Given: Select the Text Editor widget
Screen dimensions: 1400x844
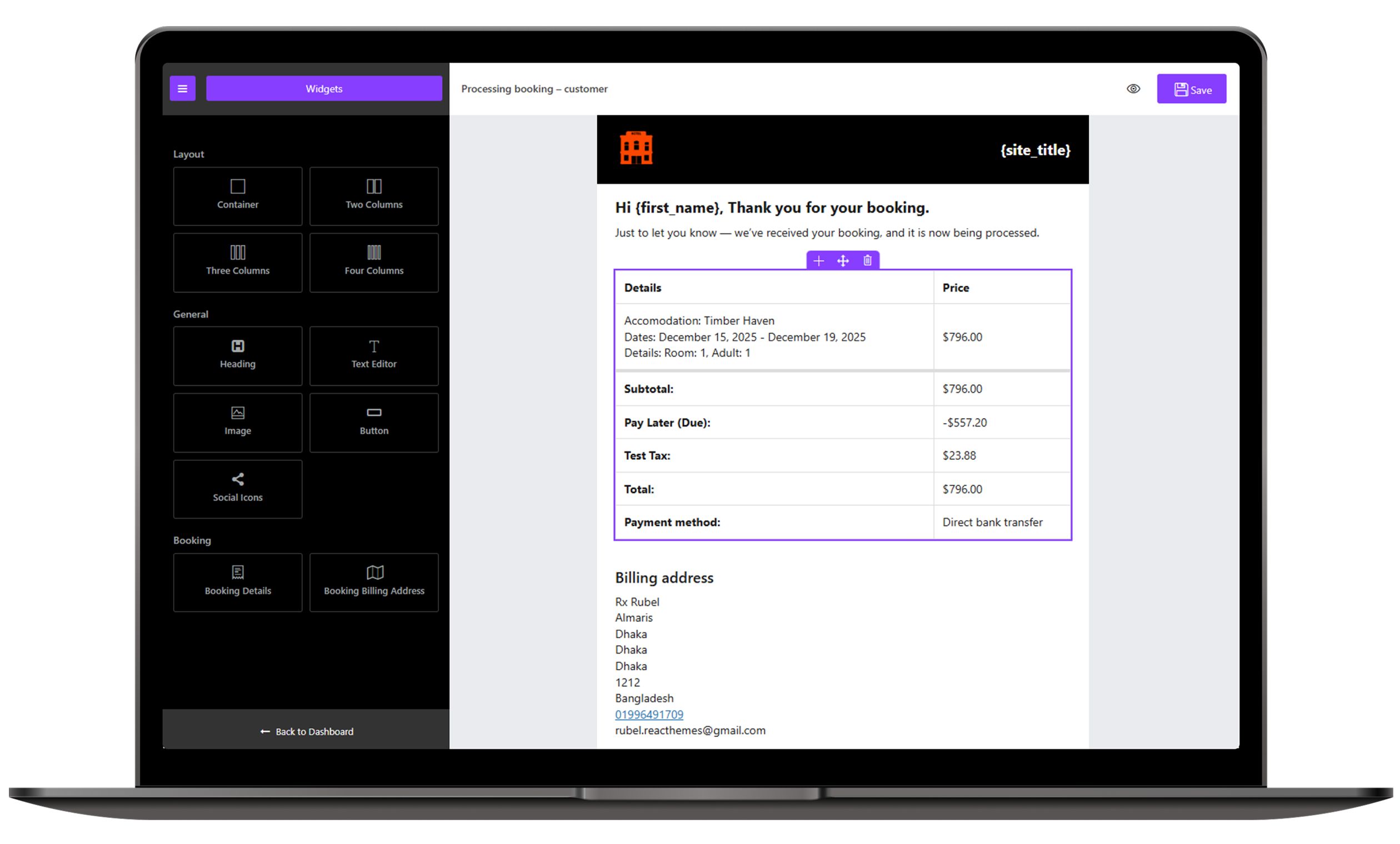Looking at the screenshot, I should 374,355.
